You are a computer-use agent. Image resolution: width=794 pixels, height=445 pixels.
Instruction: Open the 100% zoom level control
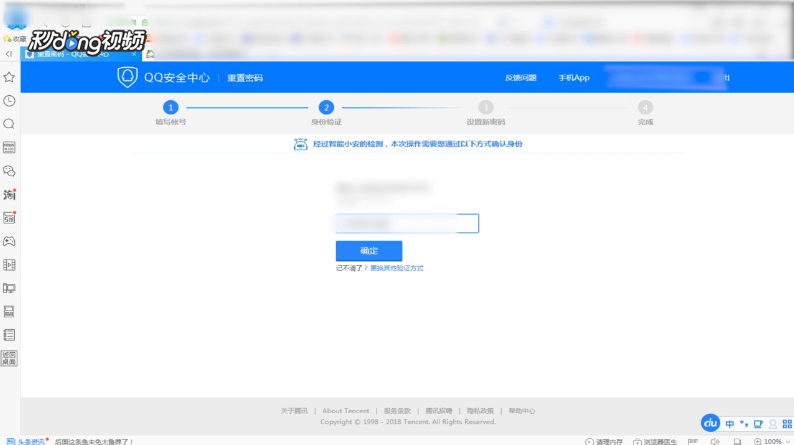[x=771, y=441]
